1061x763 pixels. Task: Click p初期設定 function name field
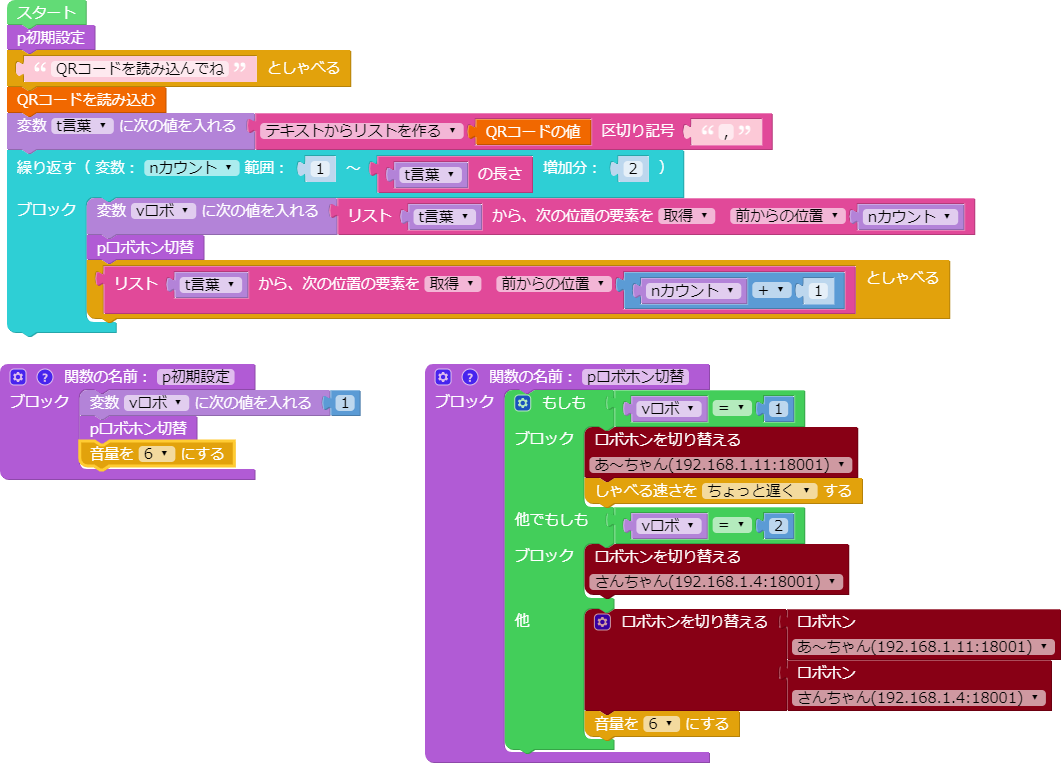click(196, 377)
